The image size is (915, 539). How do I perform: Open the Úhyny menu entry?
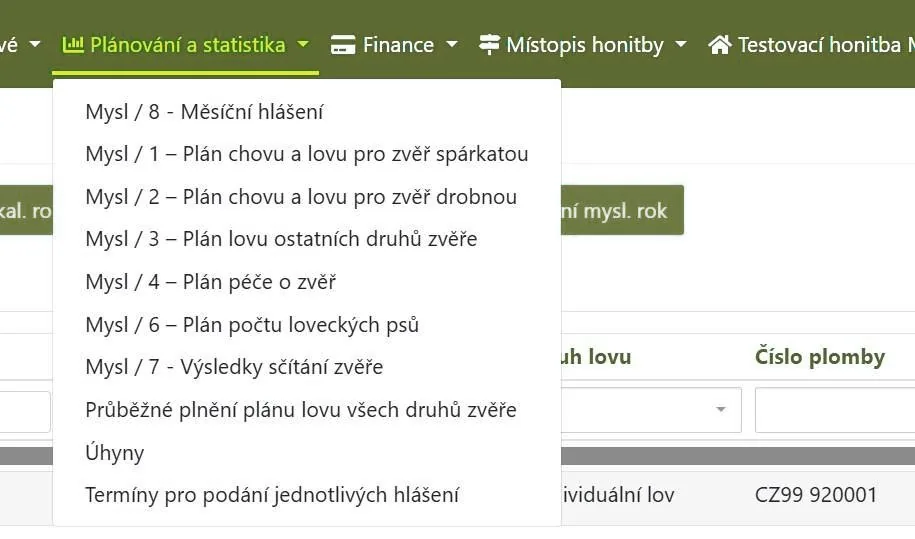point(114,453)
